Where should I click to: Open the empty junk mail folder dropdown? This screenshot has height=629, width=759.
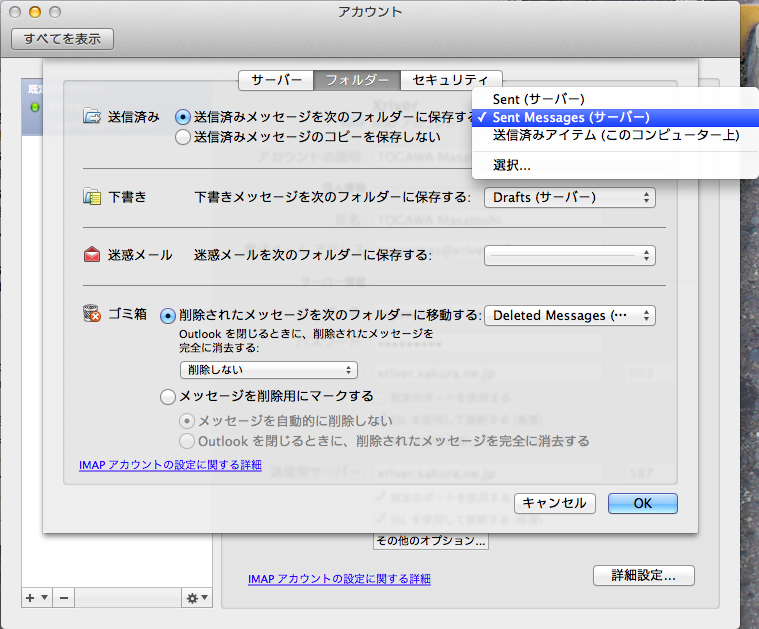(x=569, y=256)
